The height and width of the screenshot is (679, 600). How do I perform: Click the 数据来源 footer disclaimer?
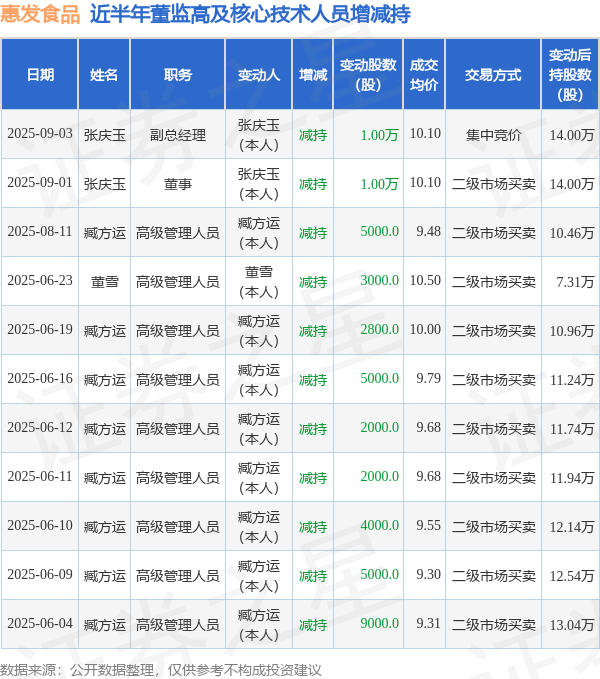click(161, 670)
